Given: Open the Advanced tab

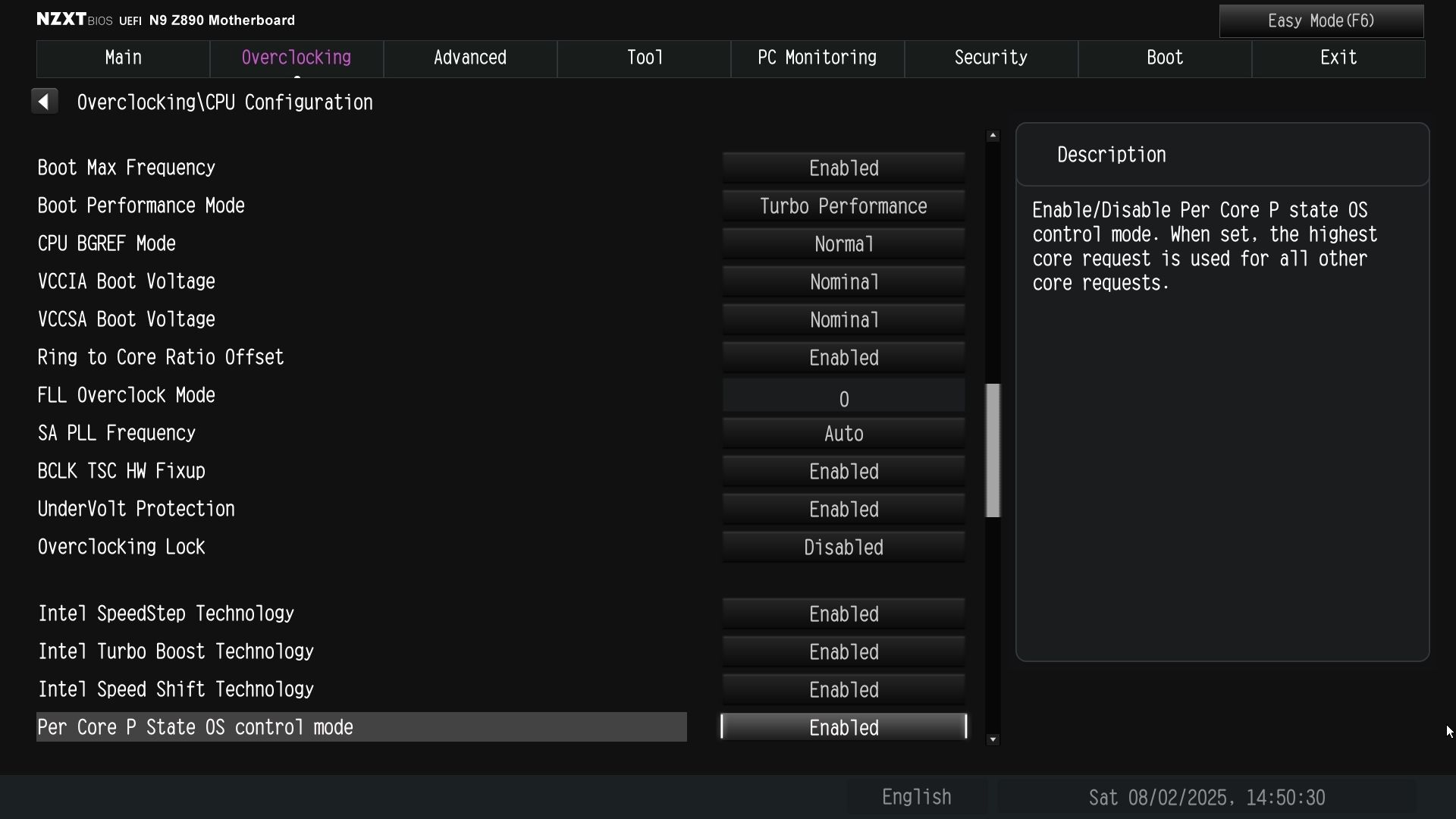Looking at the screenshot, I should tap(470, 58).
